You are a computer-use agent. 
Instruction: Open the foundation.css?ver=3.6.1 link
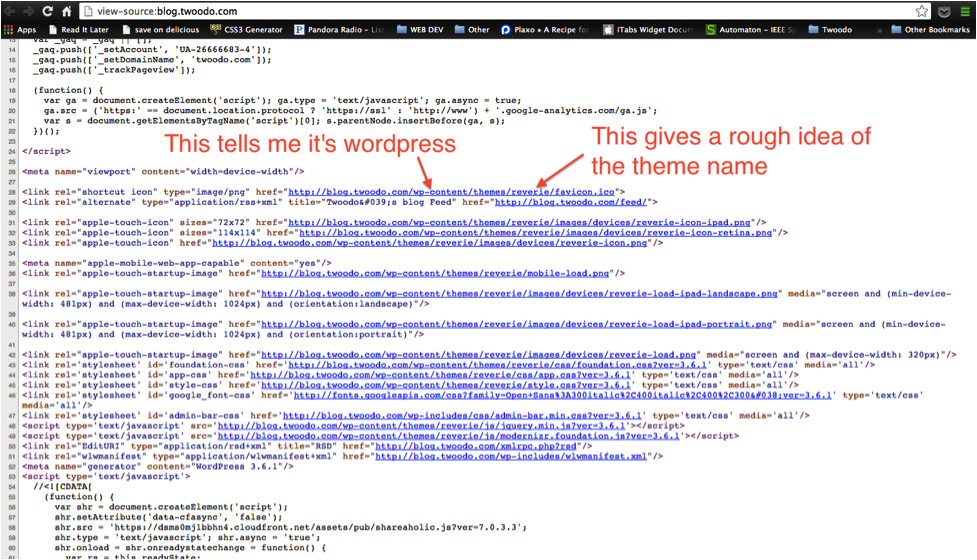497,364
